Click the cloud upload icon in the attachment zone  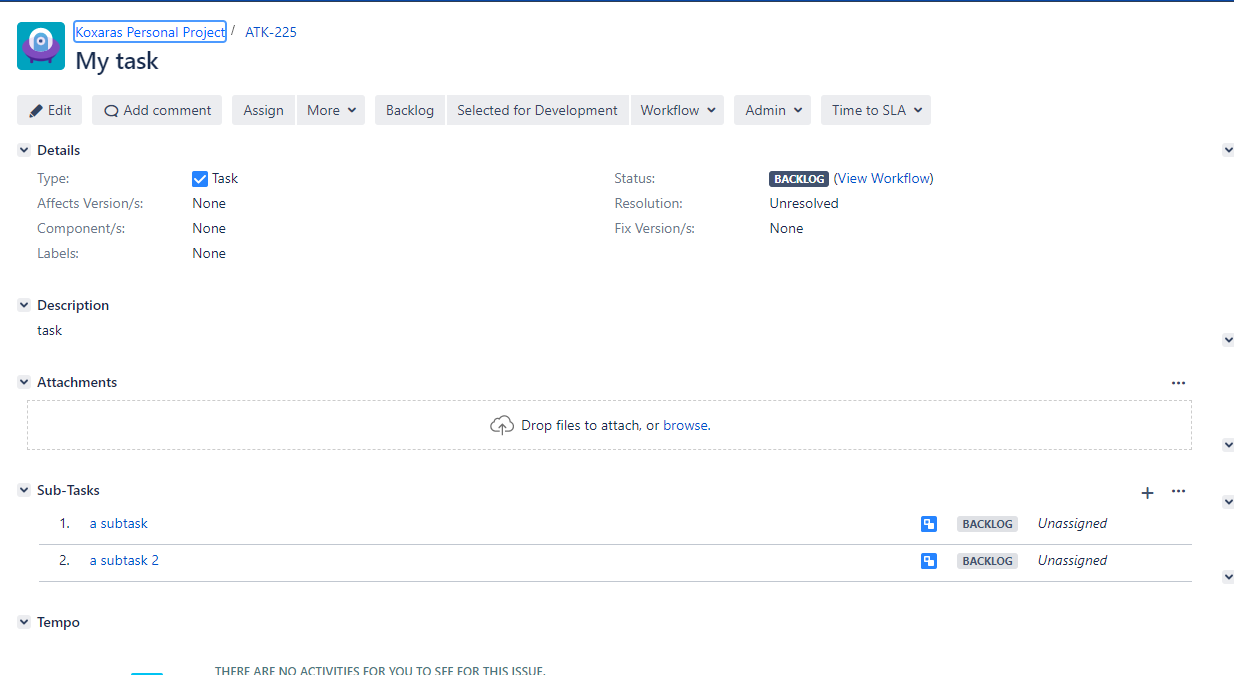[x=502, y=424]
